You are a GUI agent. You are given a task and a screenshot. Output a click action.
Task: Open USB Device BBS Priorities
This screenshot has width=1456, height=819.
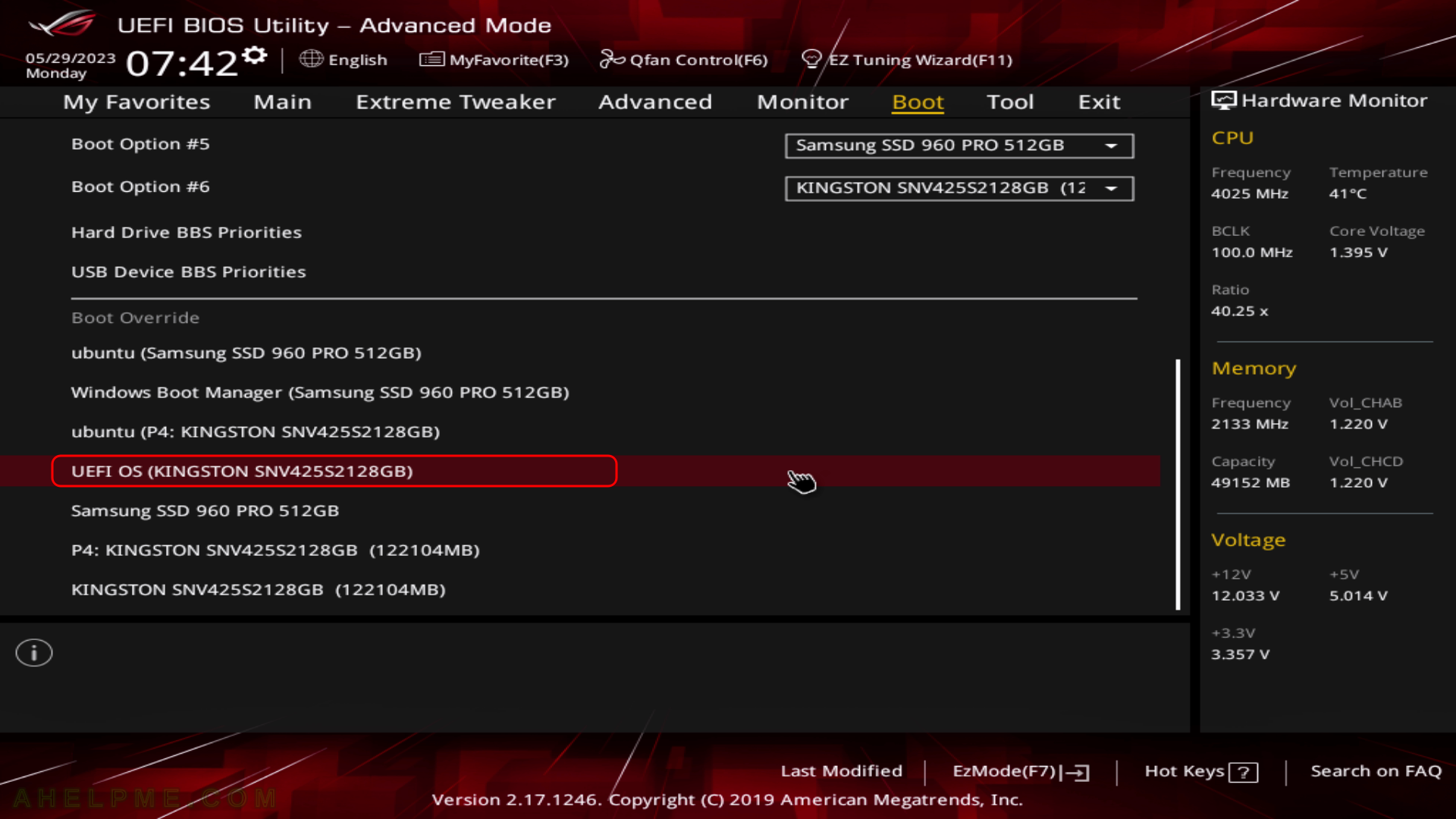pos(189,271)
